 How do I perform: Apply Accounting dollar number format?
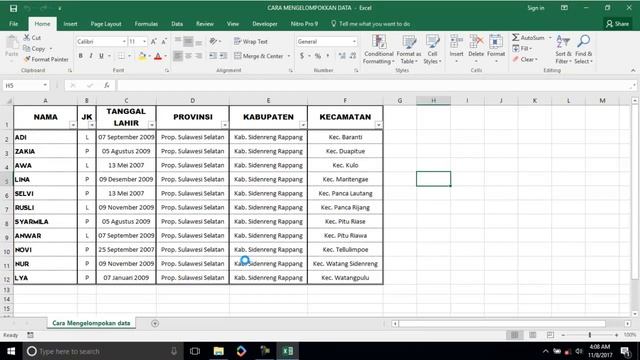pyautogui.click(x=302, y=56)
